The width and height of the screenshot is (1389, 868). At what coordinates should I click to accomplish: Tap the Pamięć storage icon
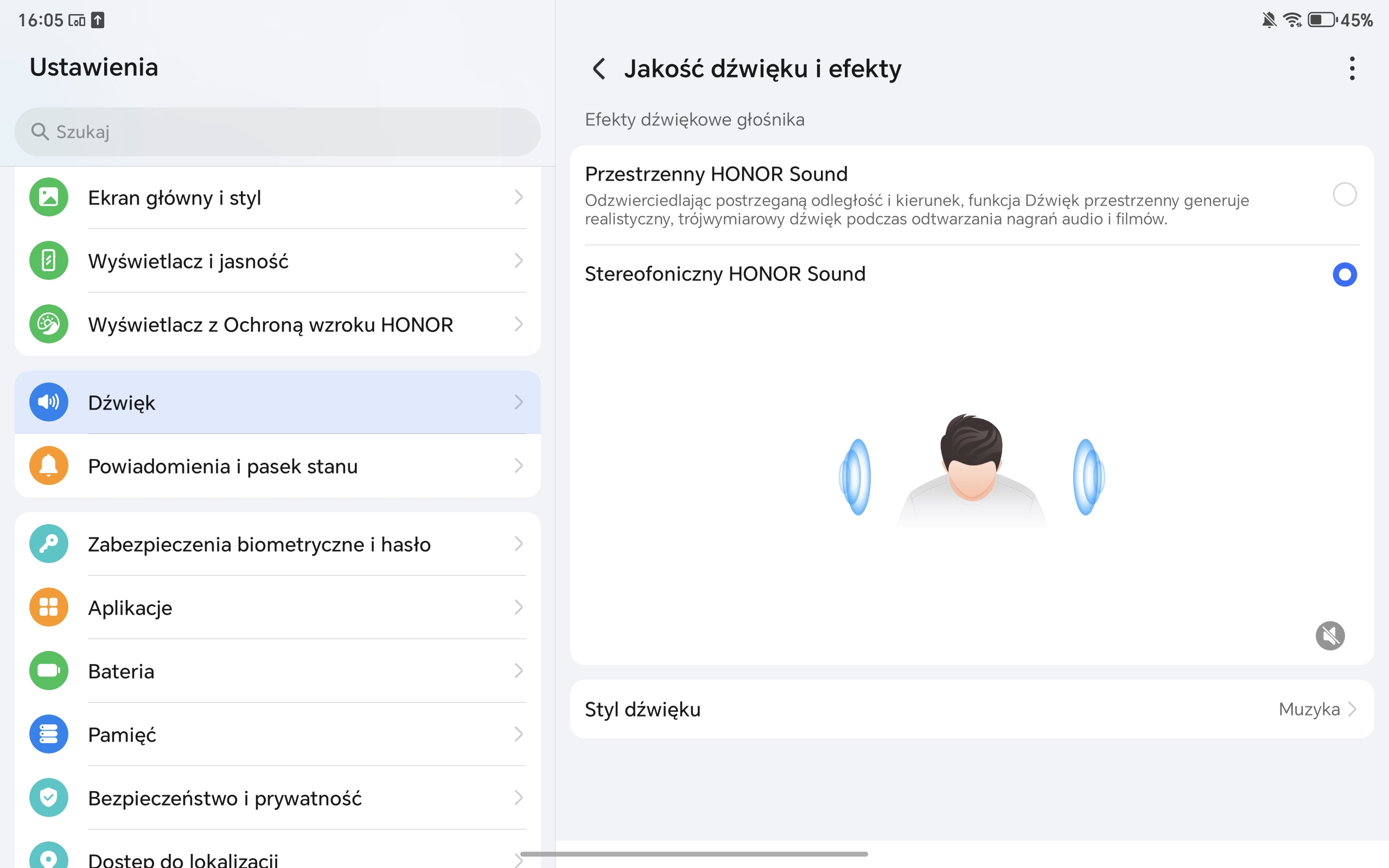[x=49, y=733]
